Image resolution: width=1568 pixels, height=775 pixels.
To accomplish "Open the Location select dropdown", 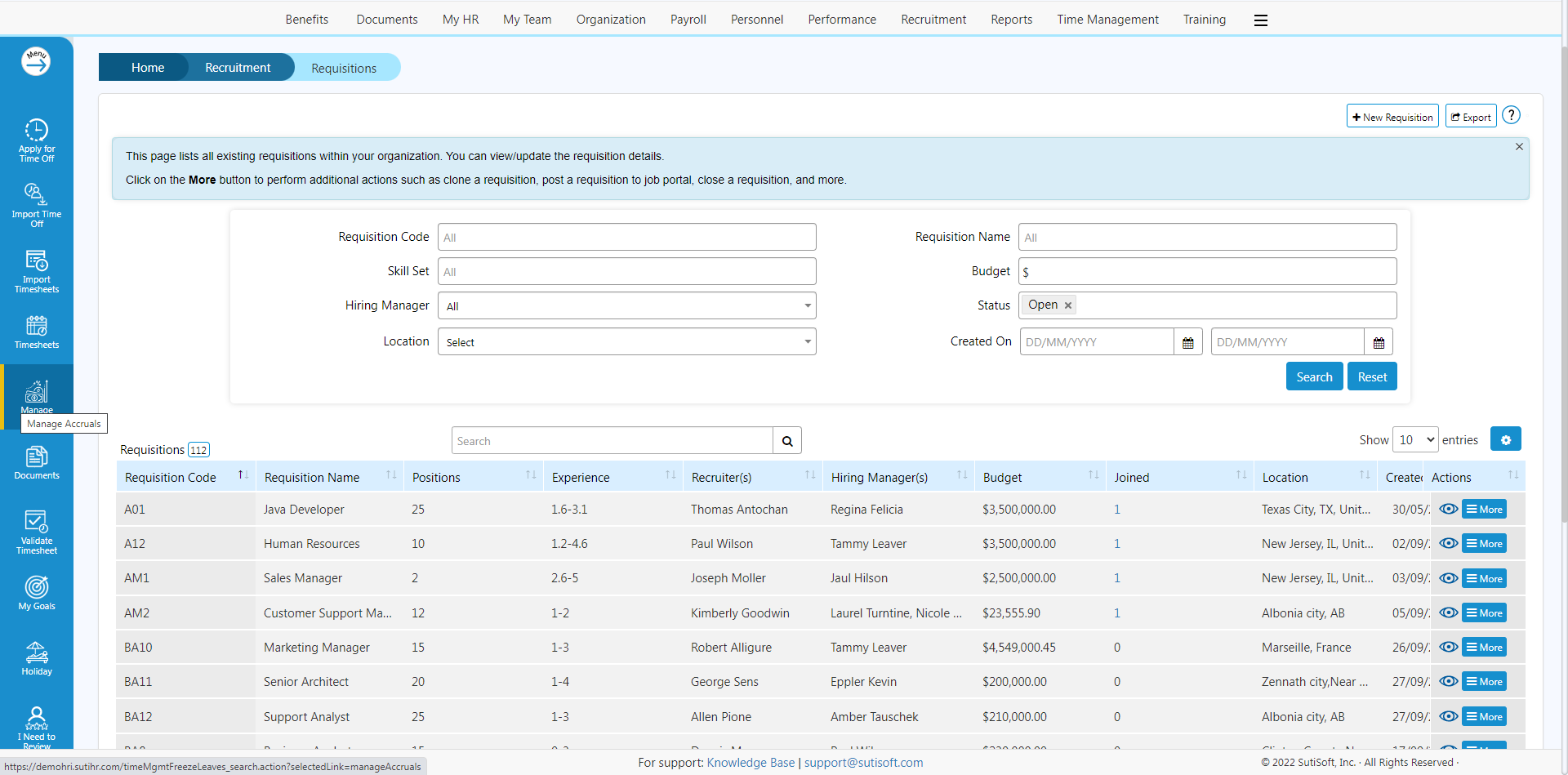I will pos(626,341).
